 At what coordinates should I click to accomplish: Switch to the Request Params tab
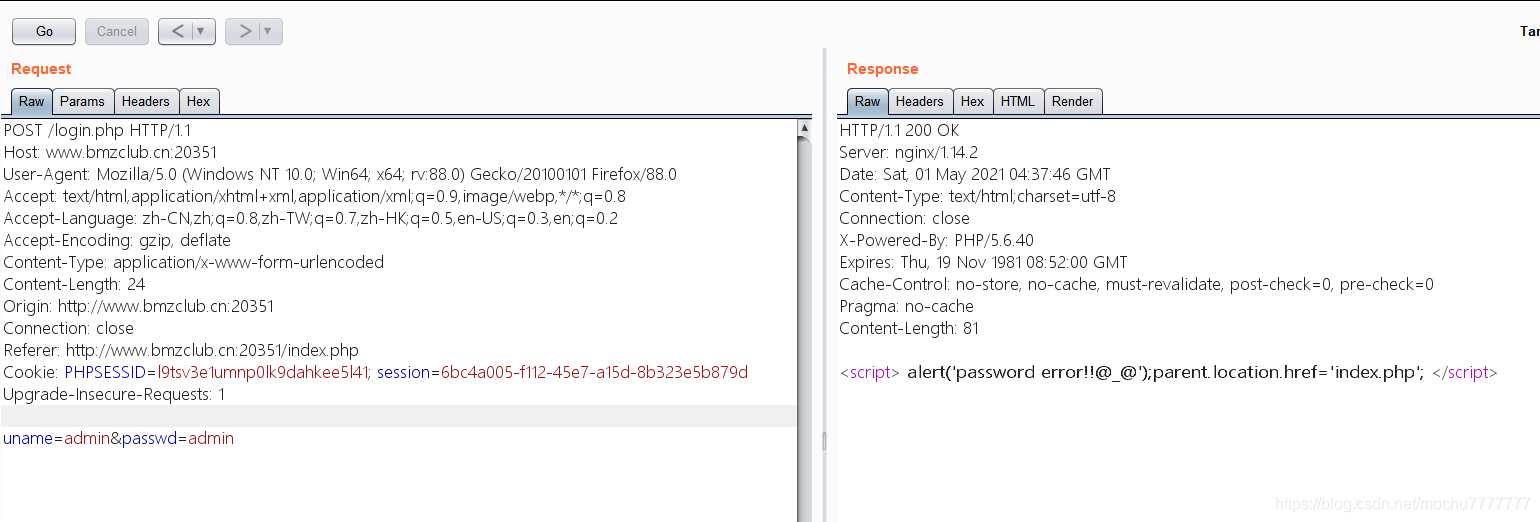tap(82, 101)
